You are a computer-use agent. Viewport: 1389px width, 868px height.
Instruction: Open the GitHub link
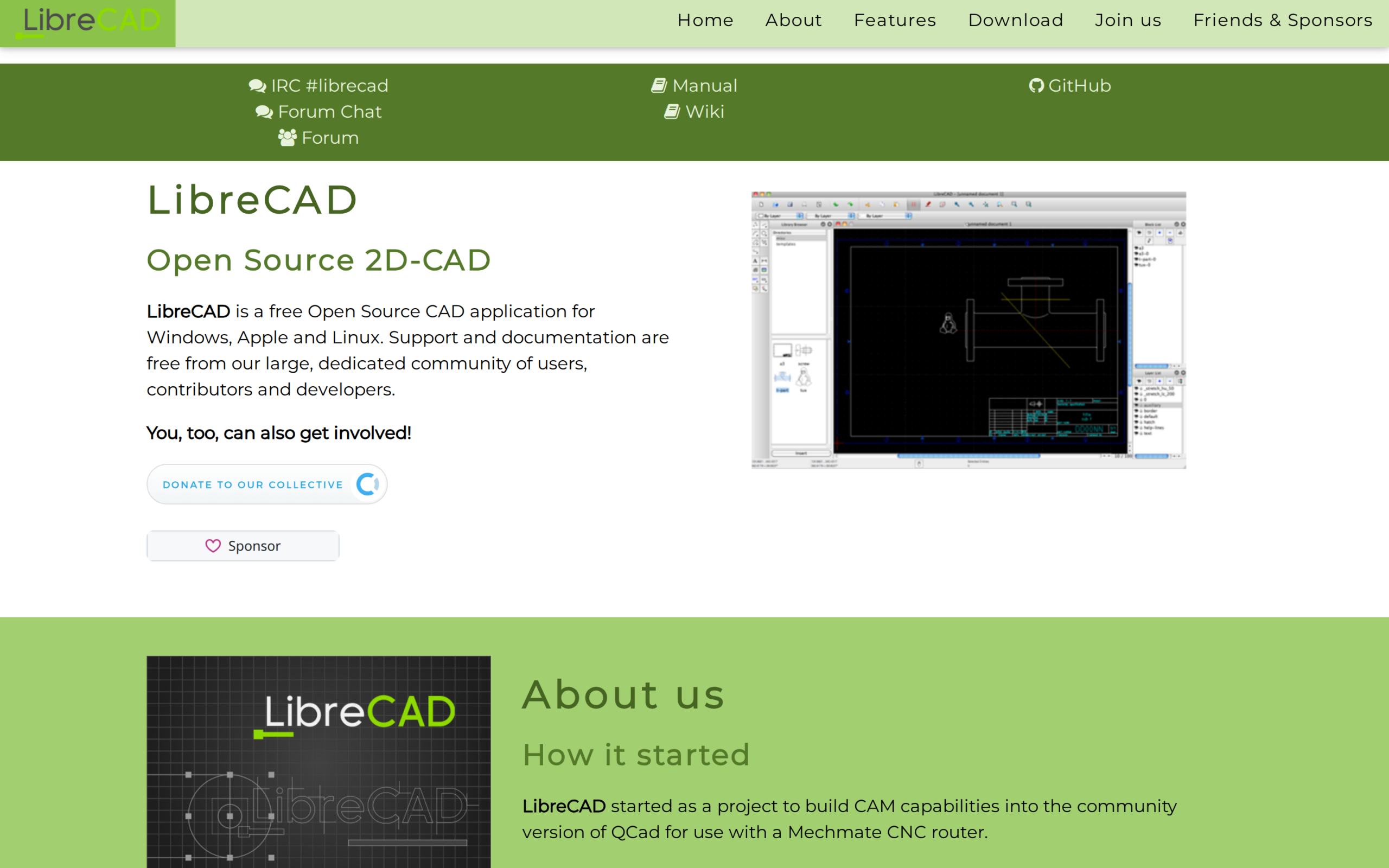[1070, 86]
